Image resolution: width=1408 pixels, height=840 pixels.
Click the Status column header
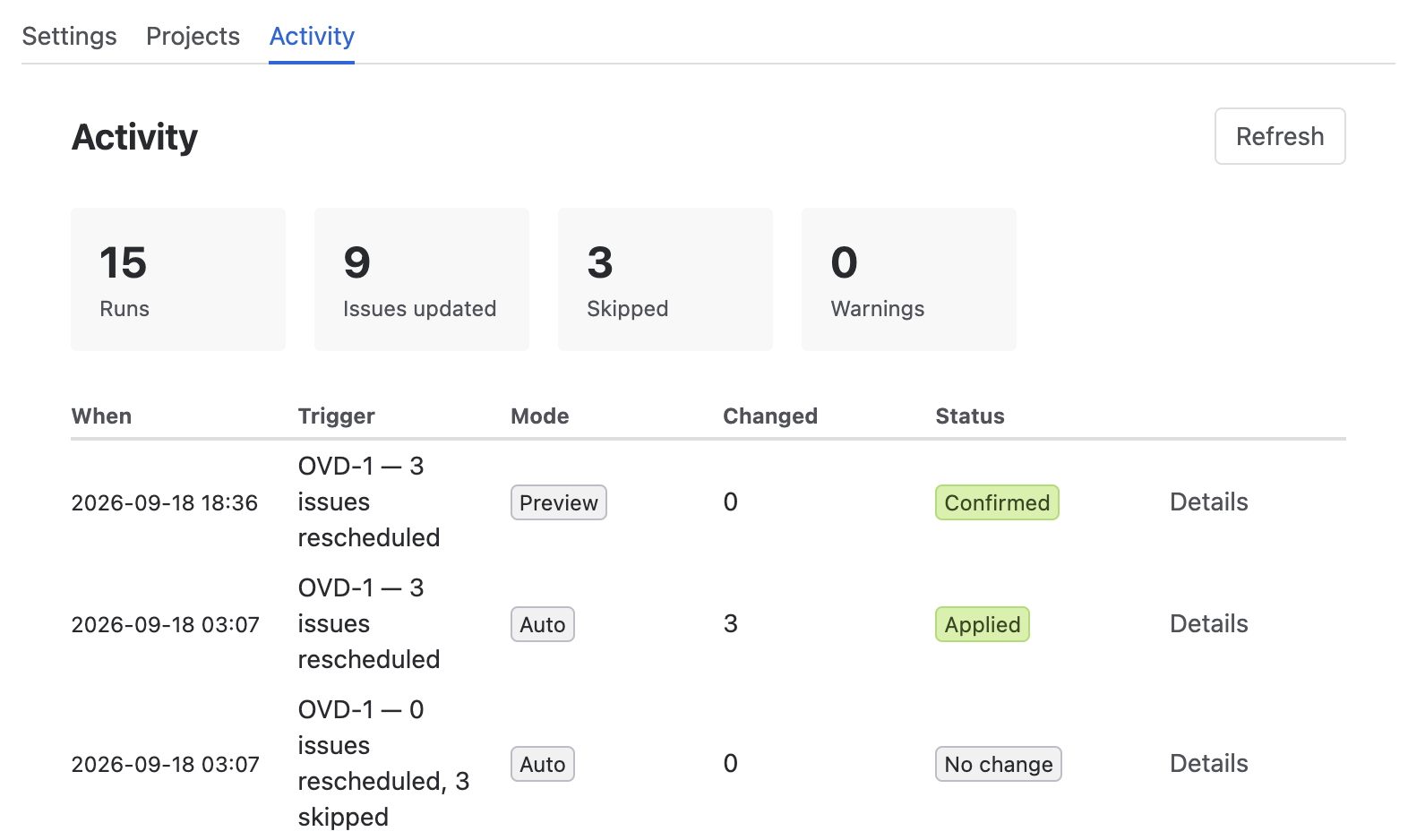tap(970, 416)
